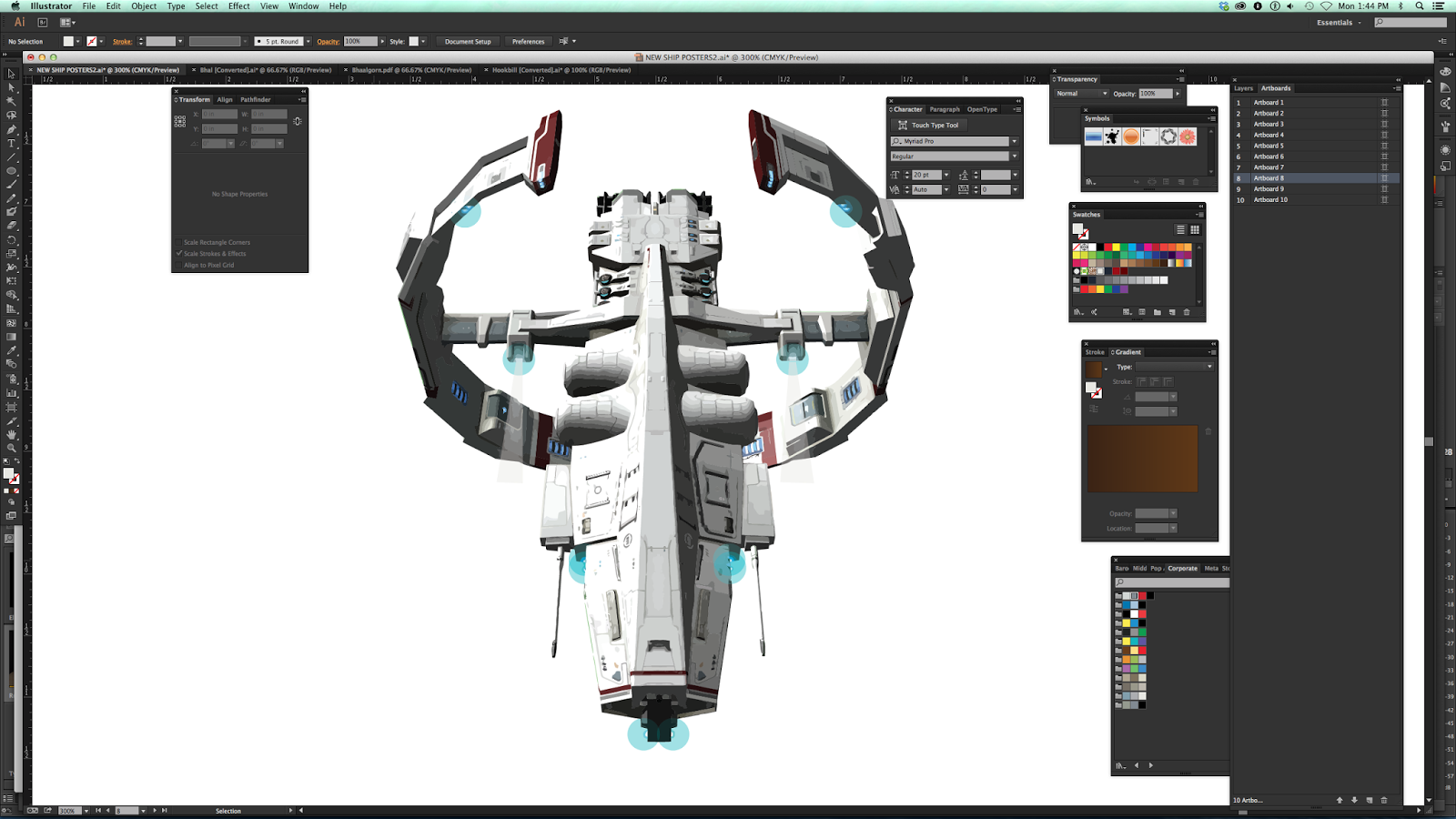This screenshot has width=1456, height=819.
Task: Select Artboard 8 in the list
Action: [1315, 178]
